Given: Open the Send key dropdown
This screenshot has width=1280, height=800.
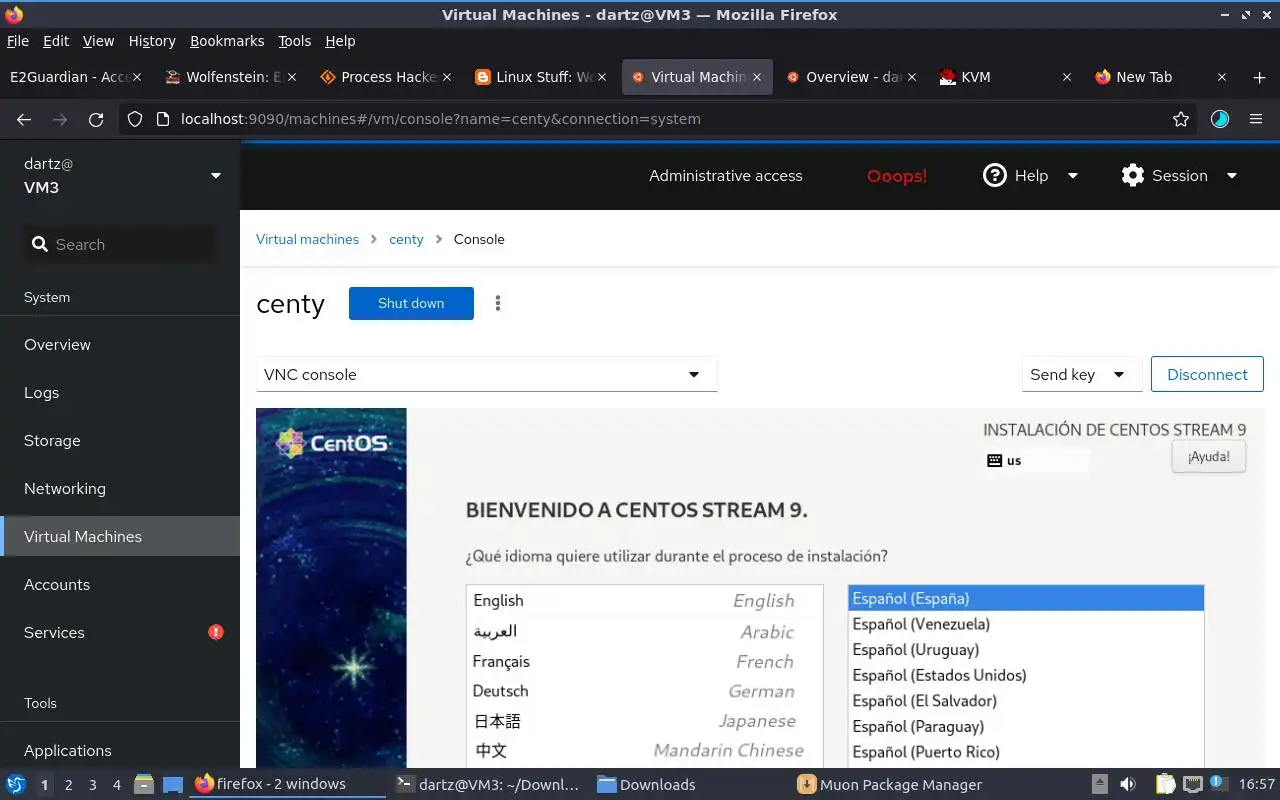Looking at the screenshot, I should 1082,374.
